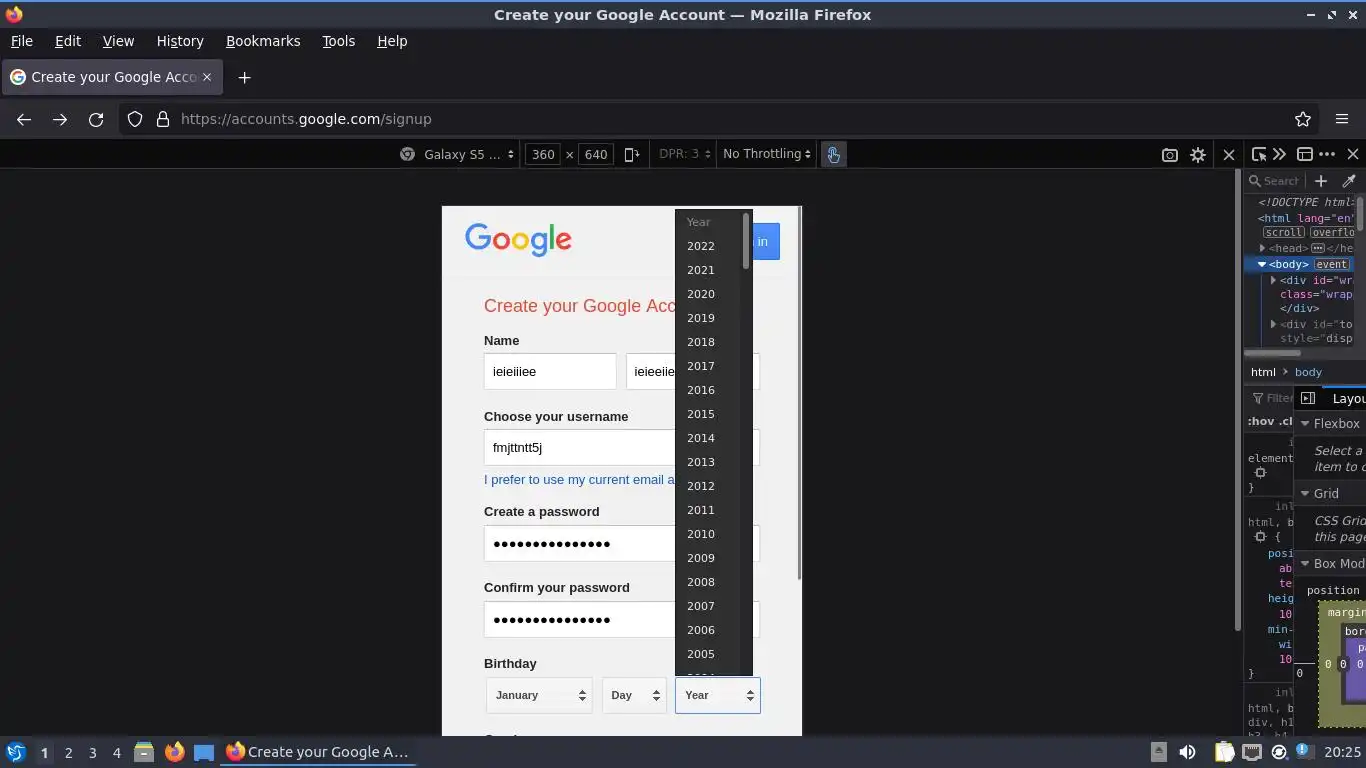Viewport: 1366px width, 768px height.
Task: Click the viewport height field 640
Action: 596,154
